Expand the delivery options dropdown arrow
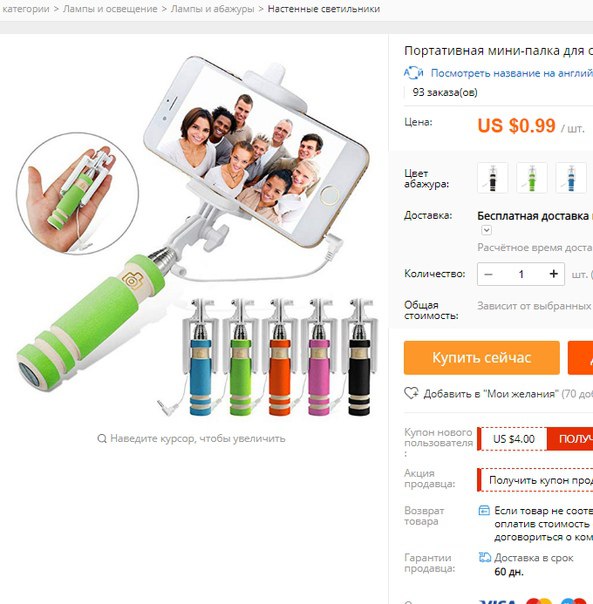The height and width of the screenshot is (604, 593). (x=487, y=230)
